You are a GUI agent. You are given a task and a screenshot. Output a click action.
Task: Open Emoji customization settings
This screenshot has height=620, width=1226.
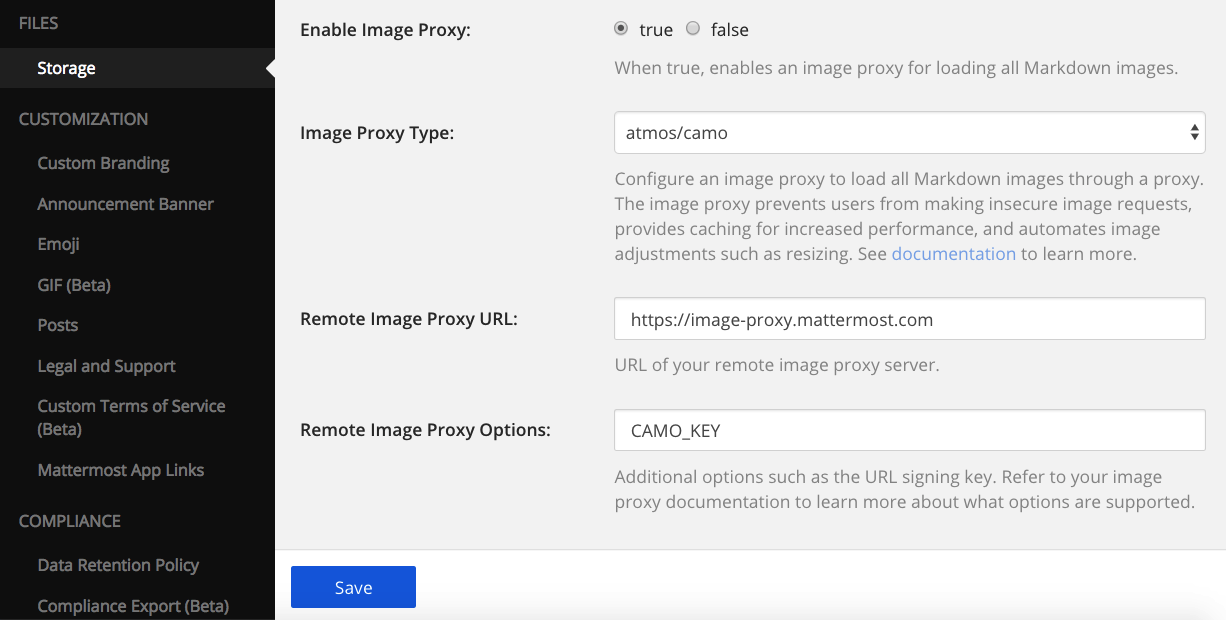59,244
